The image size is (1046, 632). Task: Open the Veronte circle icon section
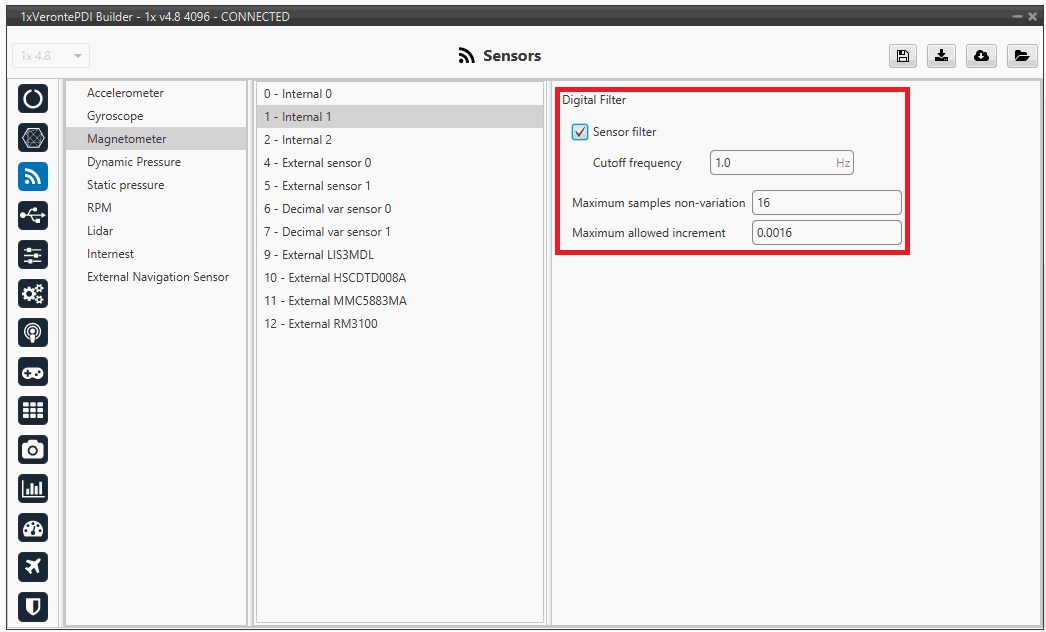coord(33,98)
